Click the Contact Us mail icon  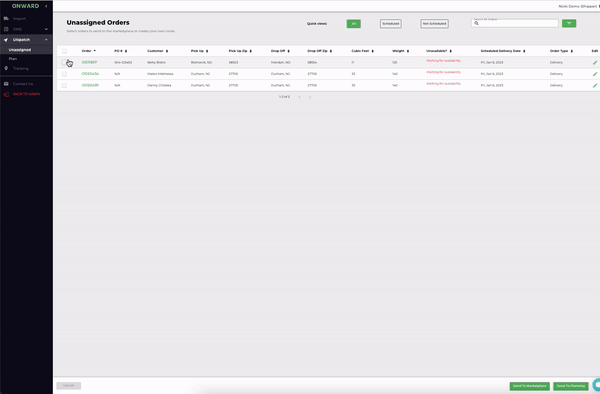[x=6, y=84]
